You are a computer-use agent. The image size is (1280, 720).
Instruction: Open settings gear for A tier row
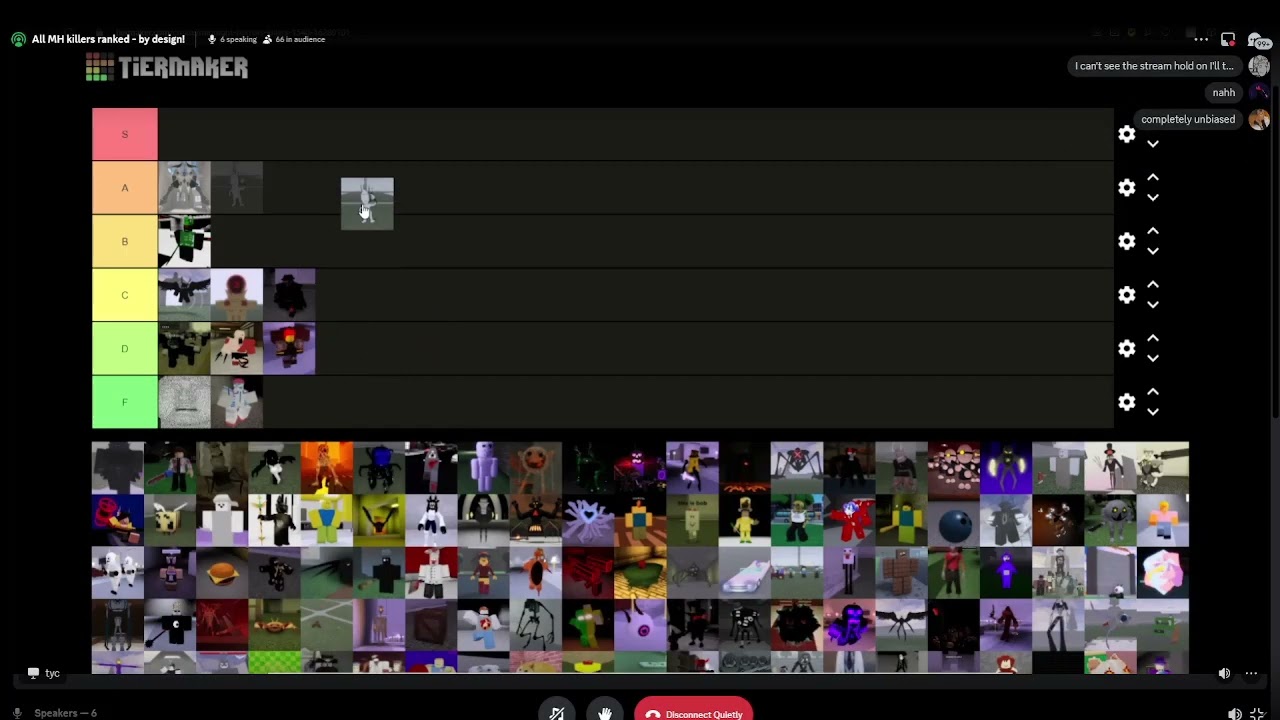[1127, 188]
